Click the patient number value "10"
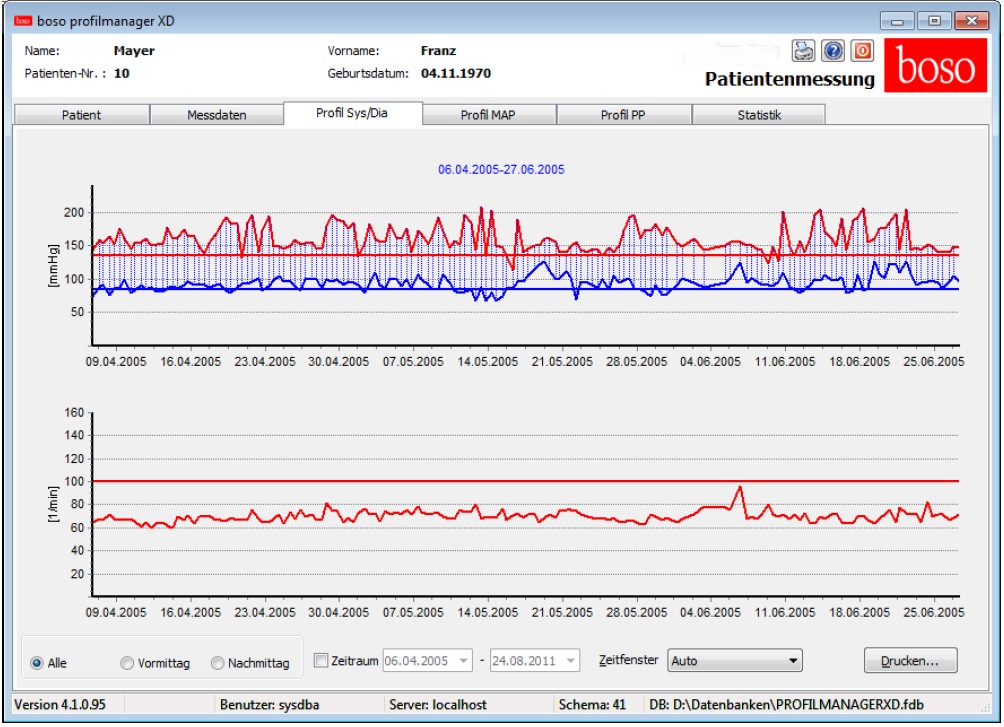This screenshot has width=1004, height=727. click(122, 74)
